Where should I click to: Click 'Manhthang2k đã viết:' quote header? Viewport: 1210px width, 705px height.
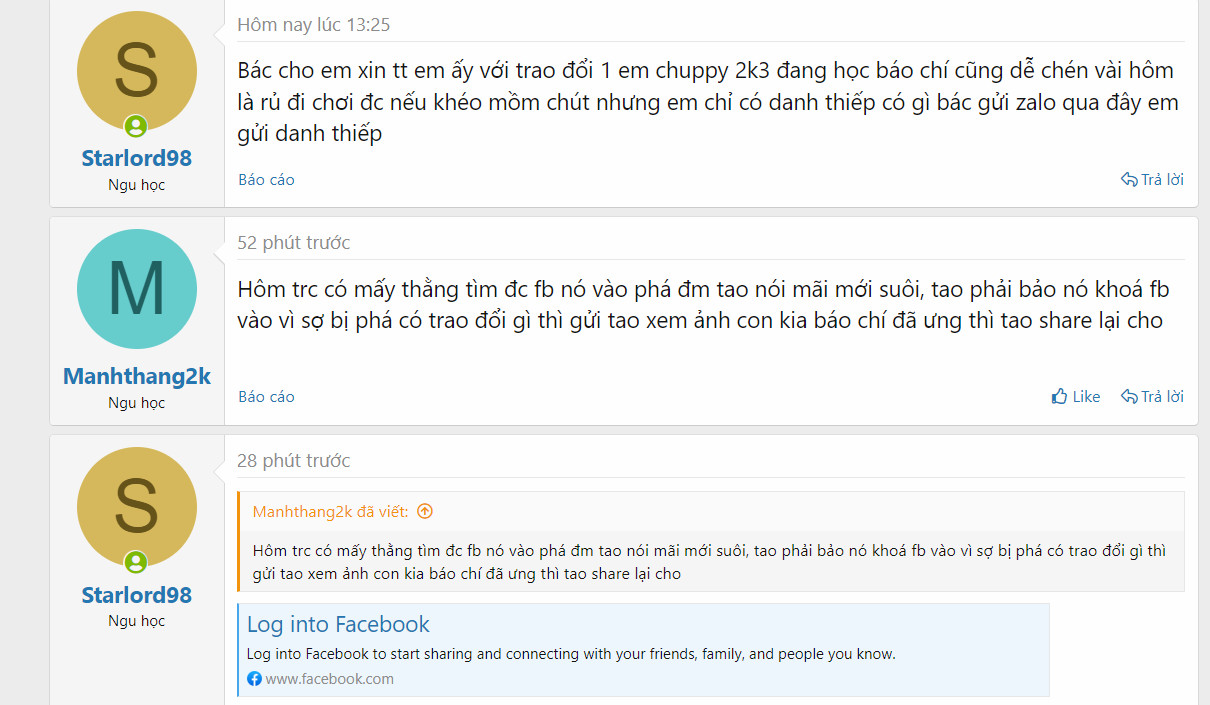[330, 511]
